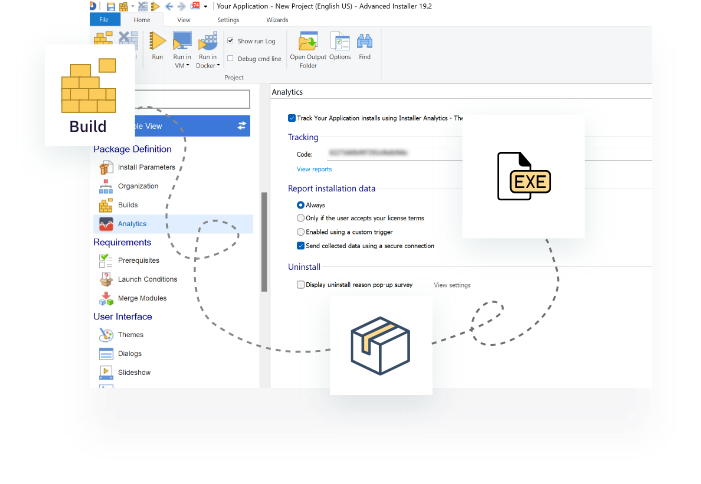This screenshot has height=484, width=701.
Task: Click the Run icon in the ribbon
Action: coord(157,42)
